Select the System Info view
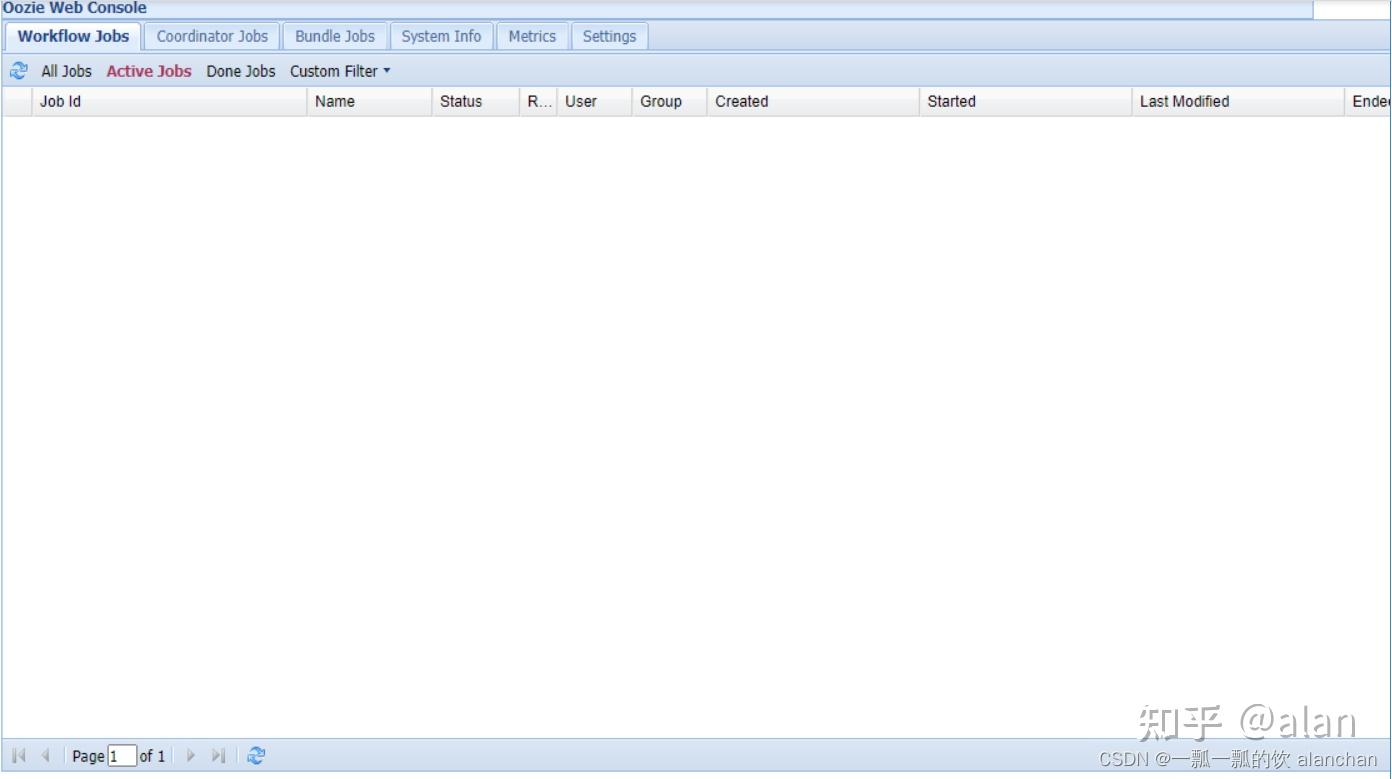Viewport: 1392px width, 779px height. point(441,36)
